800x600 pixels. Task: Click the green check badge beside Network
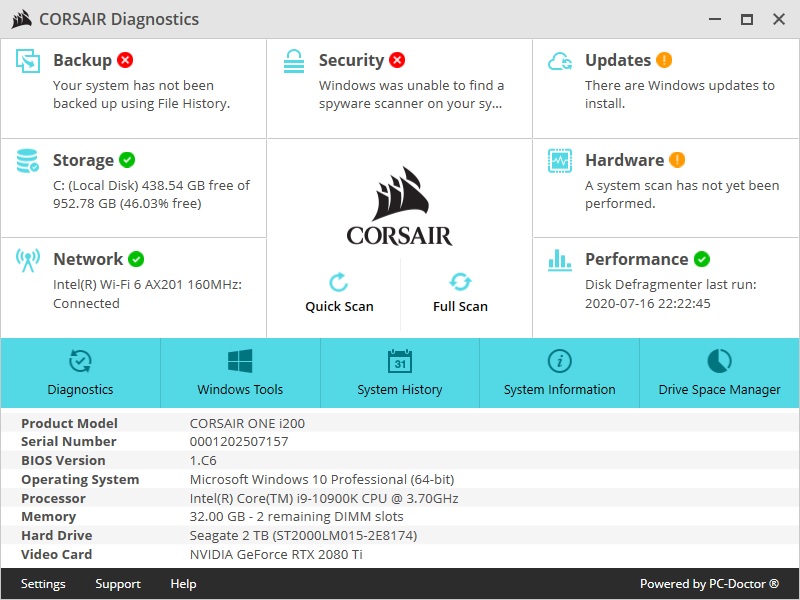136,259
